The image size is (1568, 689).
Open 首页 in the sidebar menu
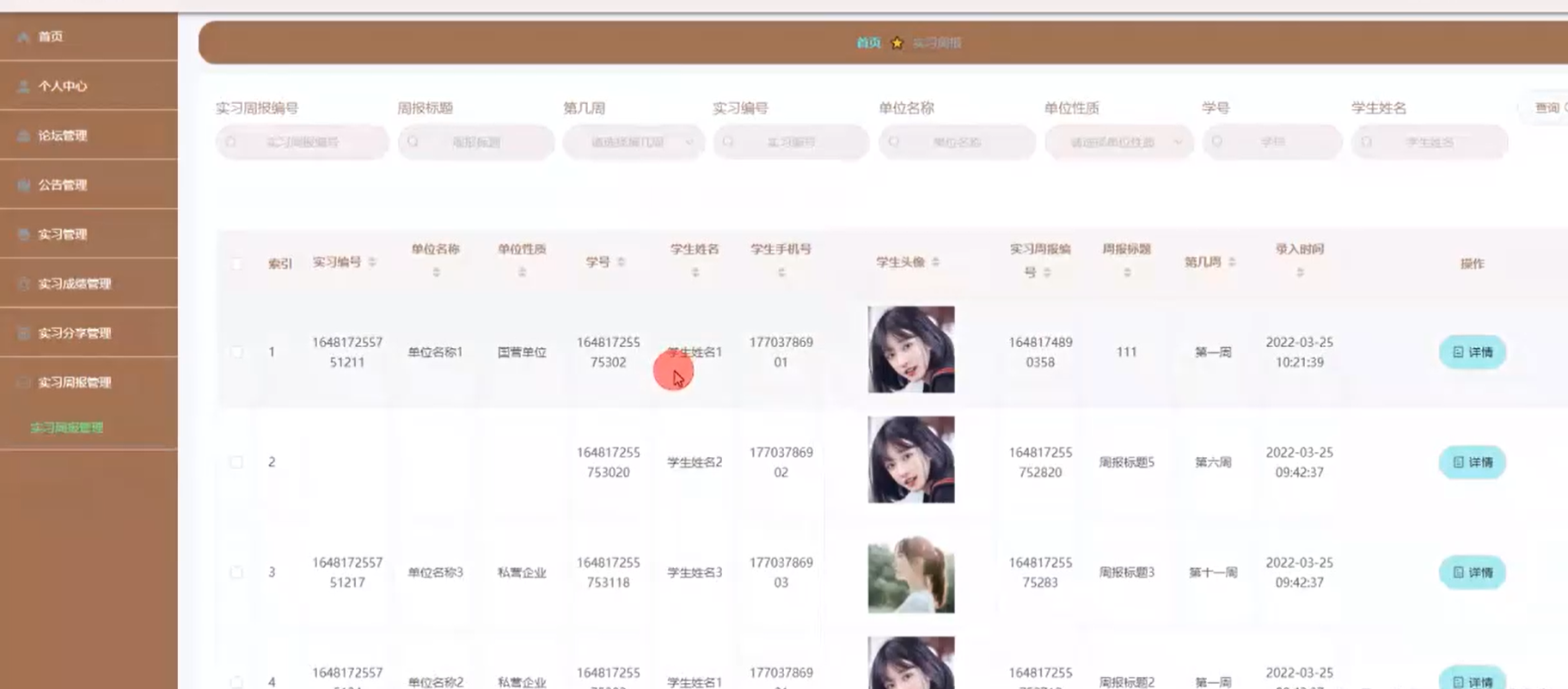[89, 37]
